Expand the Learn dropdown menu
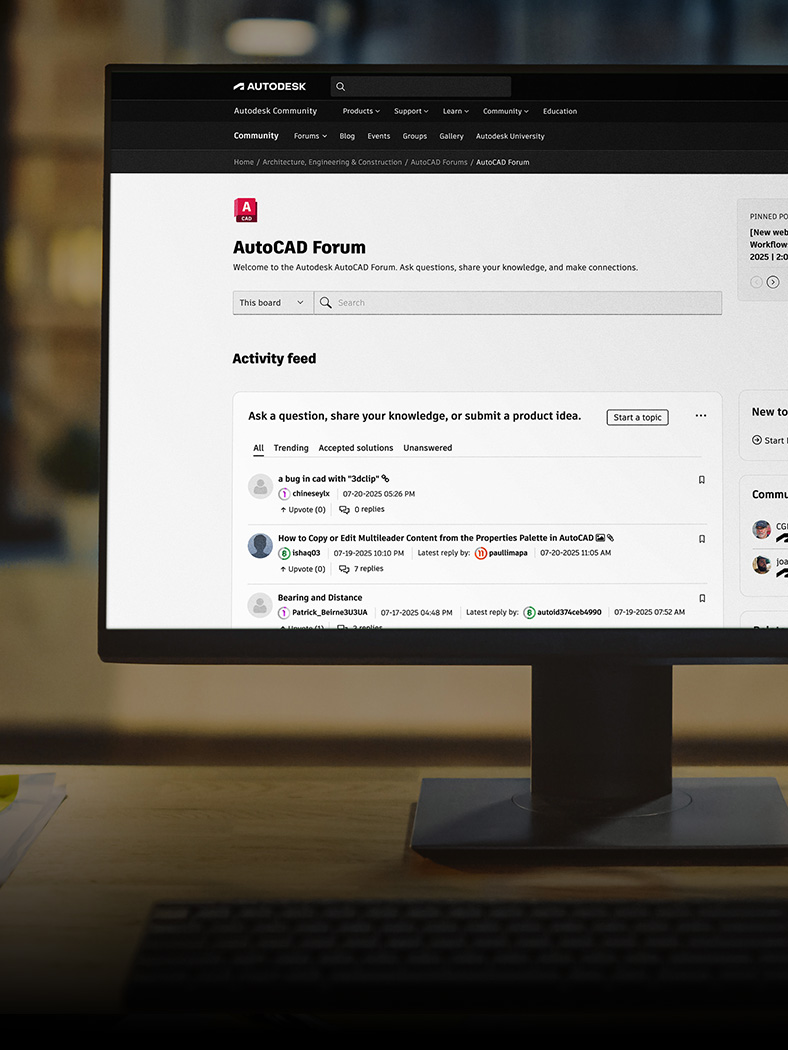This screenshot has height=1050, width=788. [x=455, y=111]
